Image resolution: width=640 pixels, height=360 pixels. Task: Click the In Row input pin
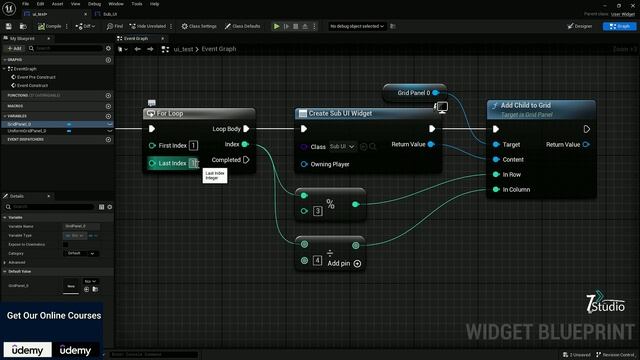(496, 174)
